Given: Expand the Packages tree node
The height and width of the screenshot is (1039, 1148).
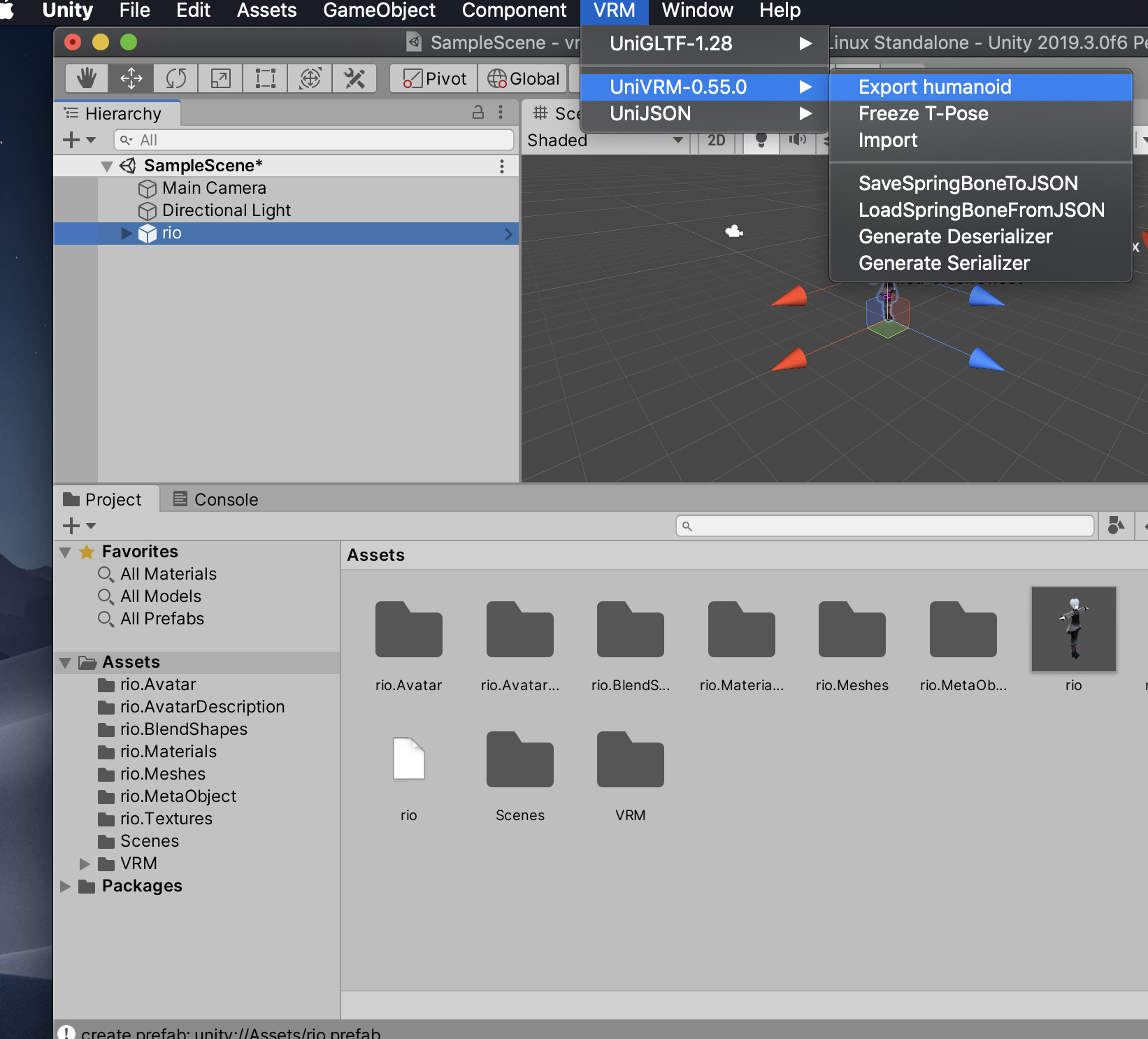Looking at the screenshot, I should (66, 886).
